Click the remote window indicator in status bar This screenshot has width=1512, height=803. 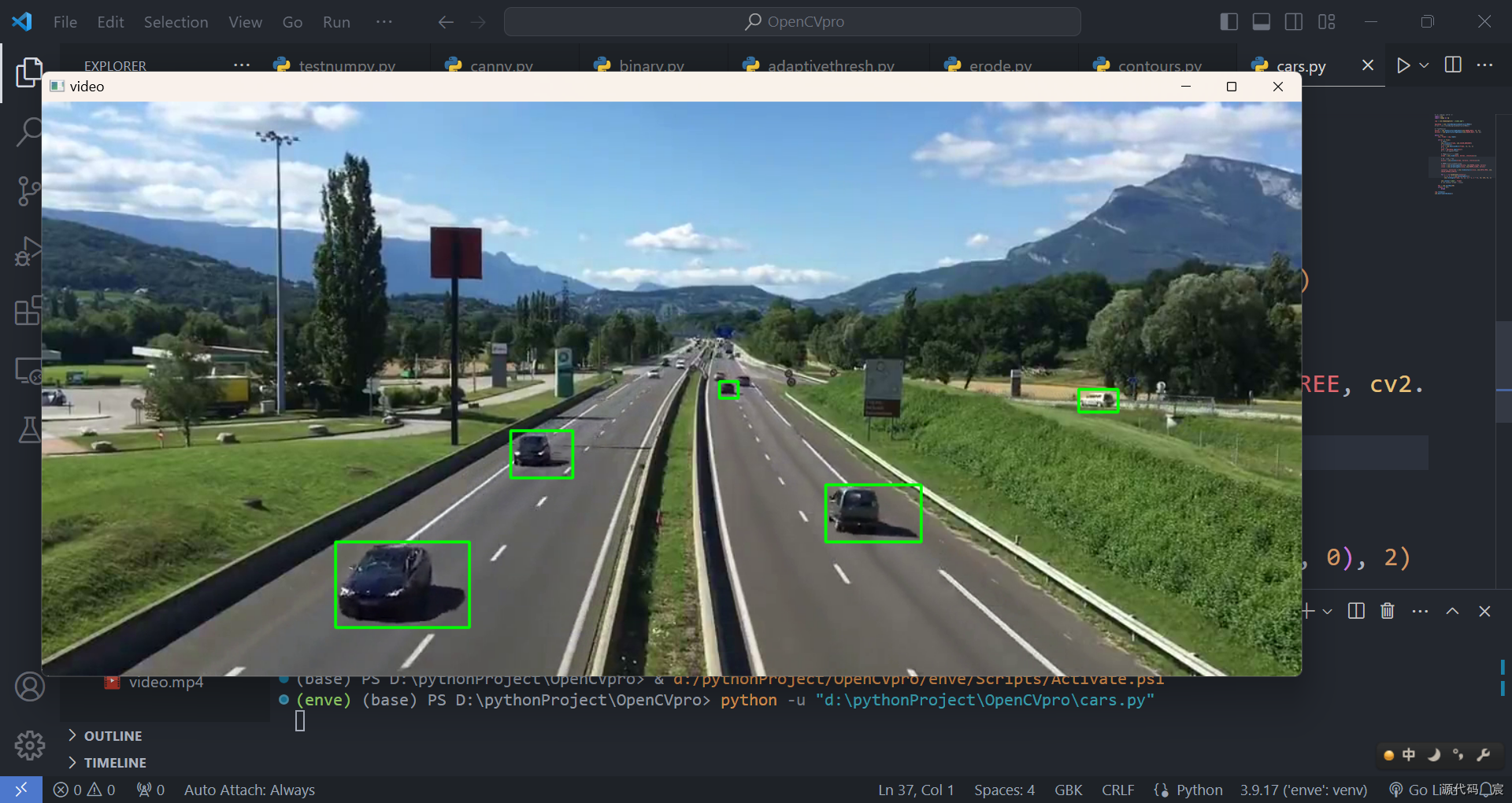[x=21, y=790]
